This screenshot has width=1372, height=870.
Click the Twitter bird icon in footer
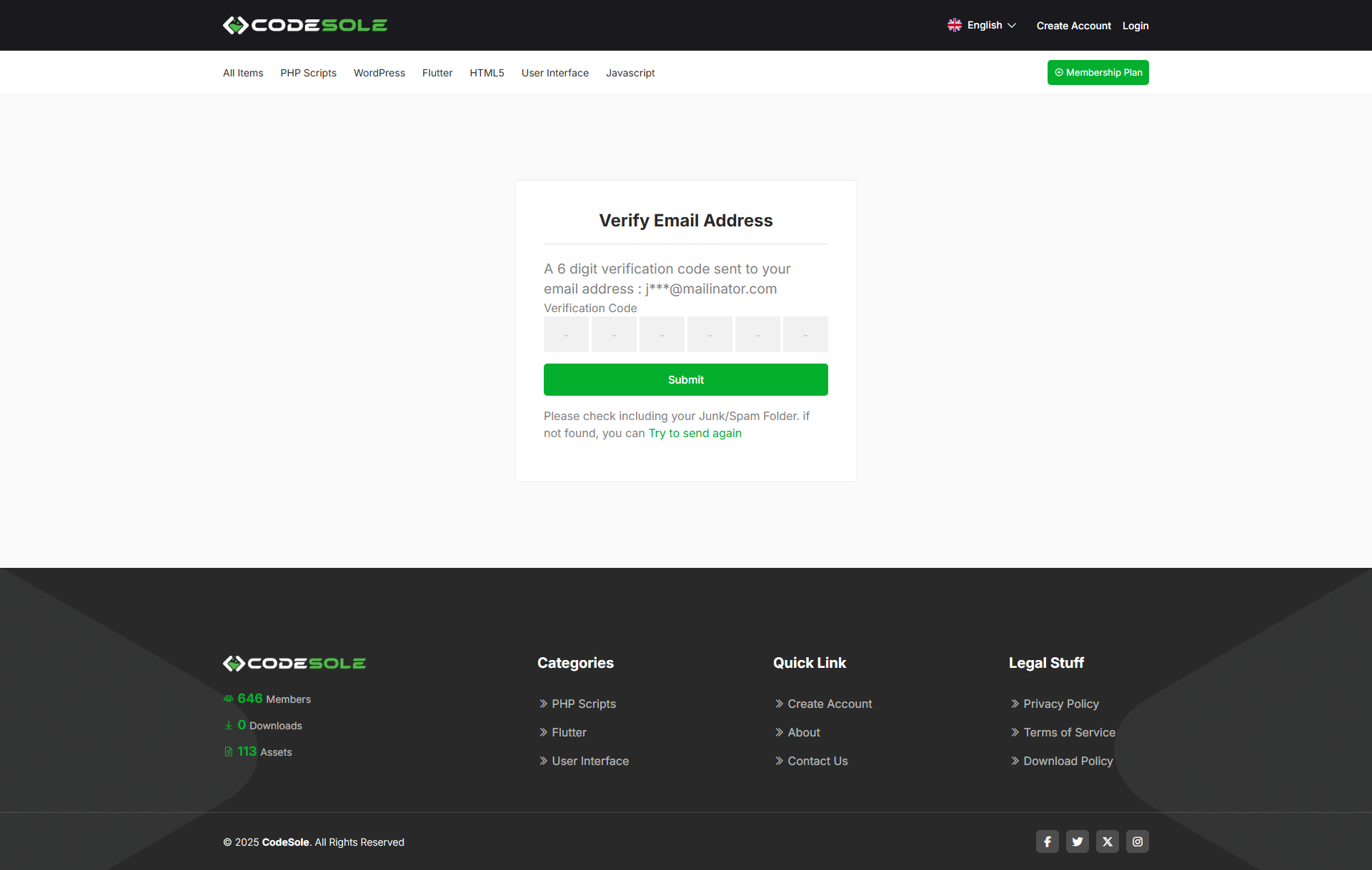[x=1077, y=841]
